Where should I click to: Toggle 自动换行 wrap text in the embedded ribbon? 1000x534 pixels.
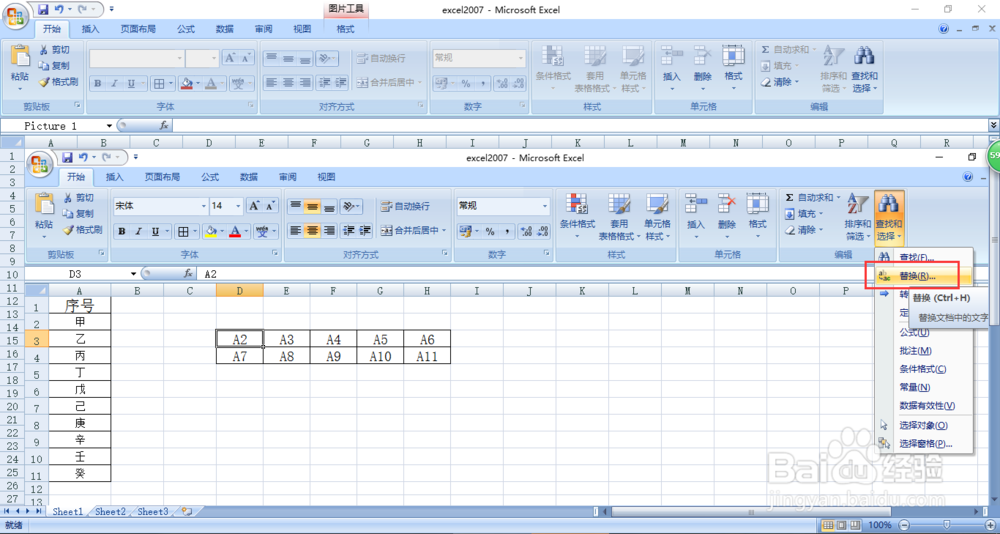coord(405,206)
